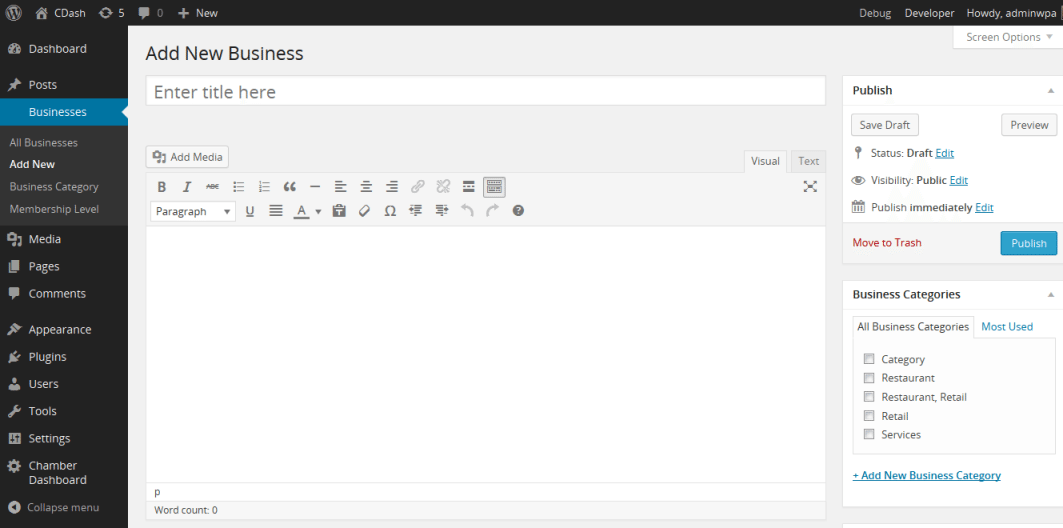Insert a numbered list
Viewport: 1063px width, 528px height.
pyautogui.click(x=264, y=187)
